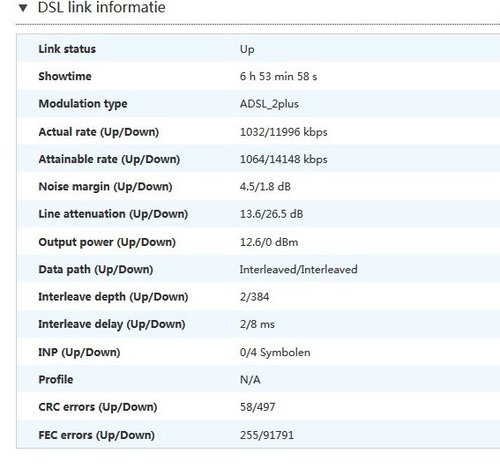Viewport: 500px width, 476px height.
Task: Select the Data path Interleaved/Interleaved value
Action: coord(298,269)
